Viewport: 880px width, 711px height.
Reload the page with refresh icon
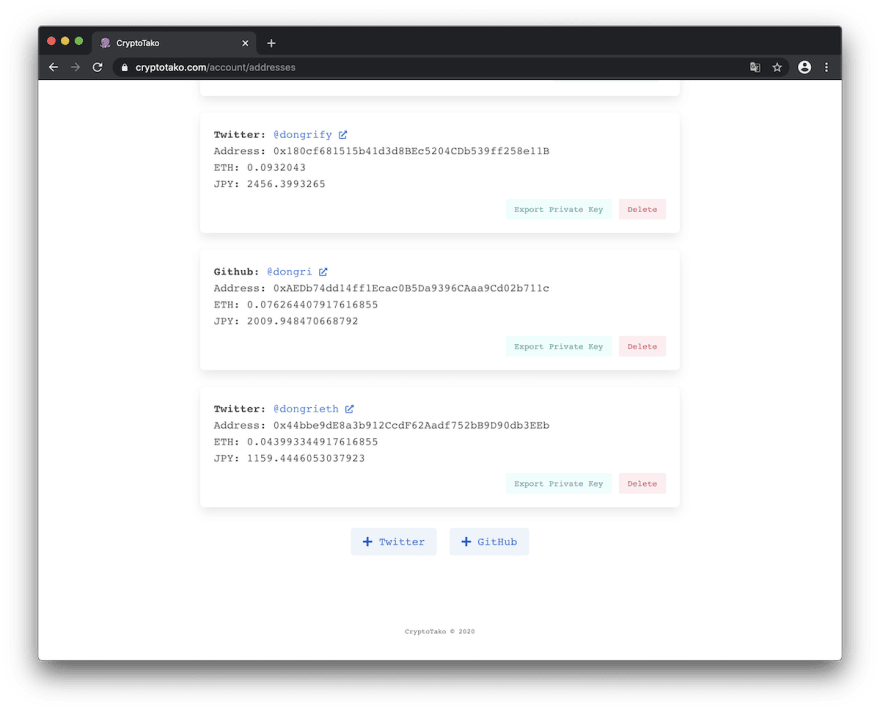[98, 67]
